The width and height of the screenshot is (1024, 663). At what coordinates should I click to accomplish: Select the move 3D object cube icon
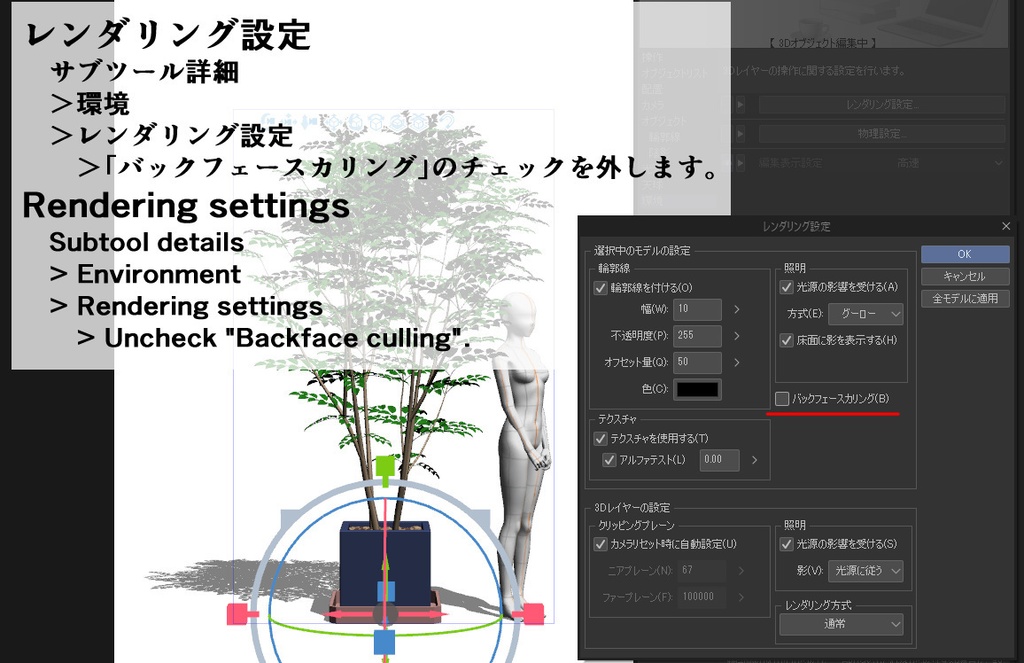click(x=334, y=121)
